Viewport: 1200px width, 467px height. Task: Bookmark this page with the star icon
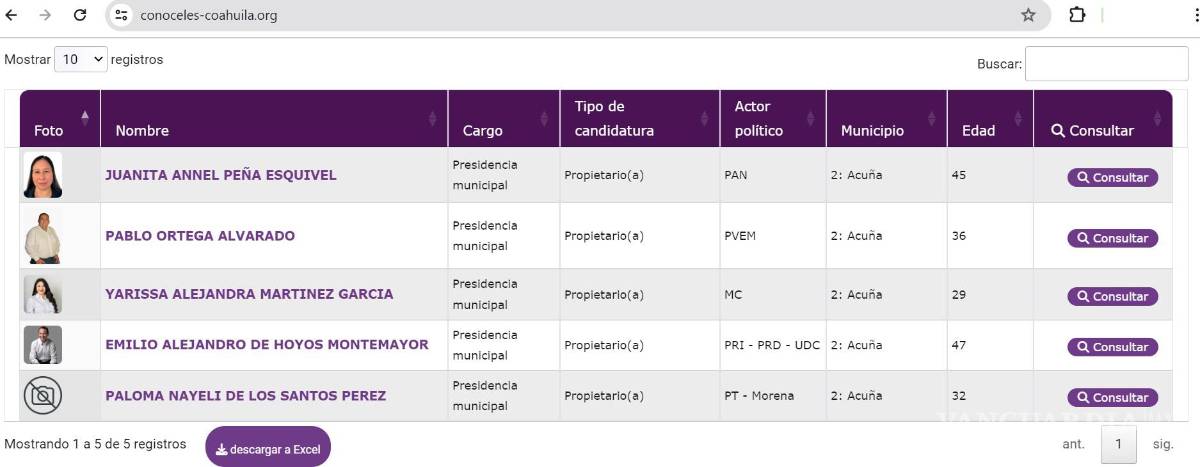[1028, 15]
